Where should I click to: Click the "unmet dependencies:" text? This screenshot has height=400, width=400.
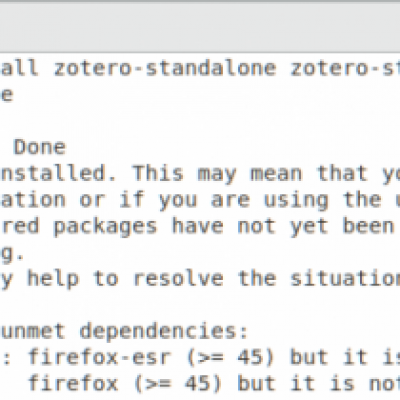(124, 331)
